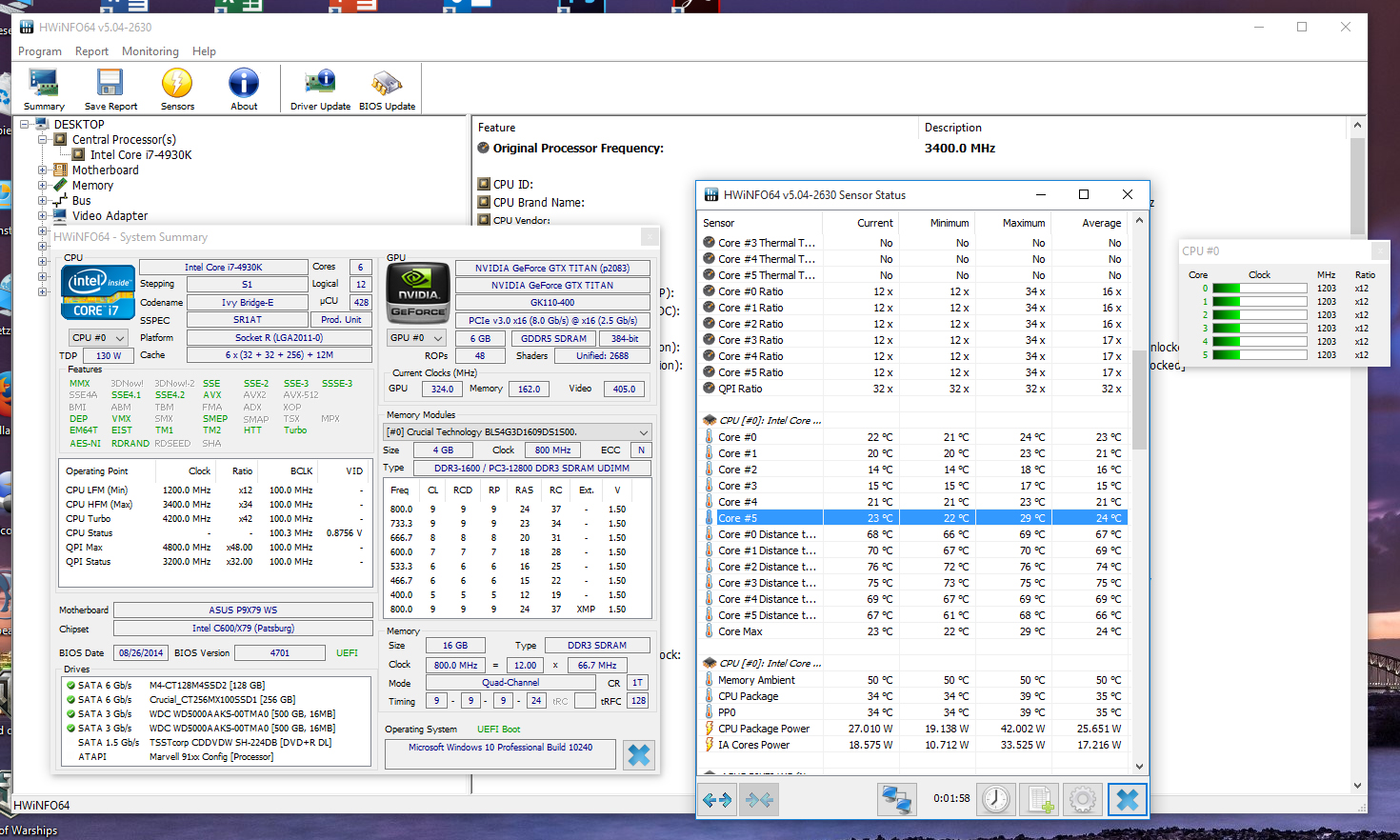This screenshot has width=1400, height=840.
Task: Click the icon beside QPI Ratio sensor
Action: click(709, 389)
